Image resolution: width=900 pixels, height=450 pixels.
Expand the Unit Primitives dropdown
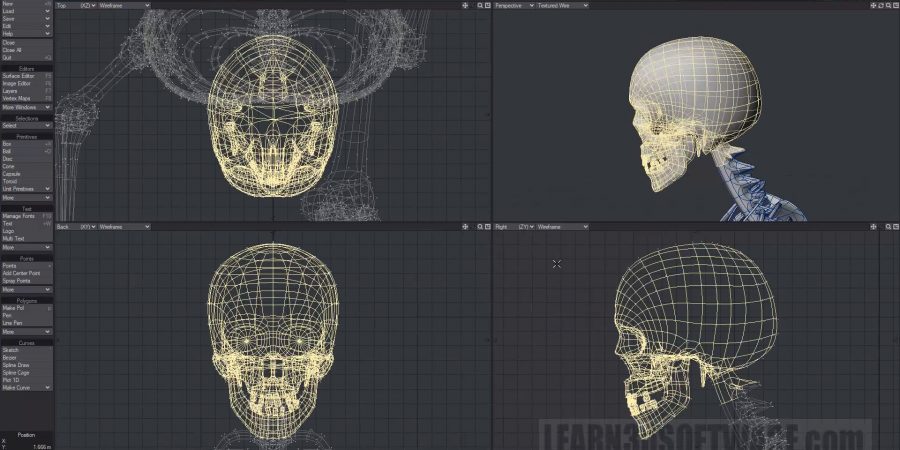click(27, 188)
